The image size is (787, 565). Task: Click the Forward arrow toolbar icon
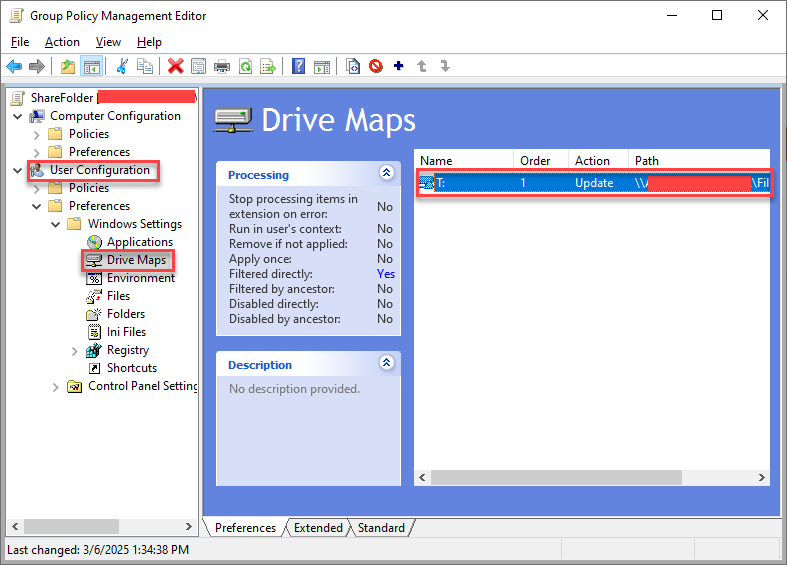[37, 66]
